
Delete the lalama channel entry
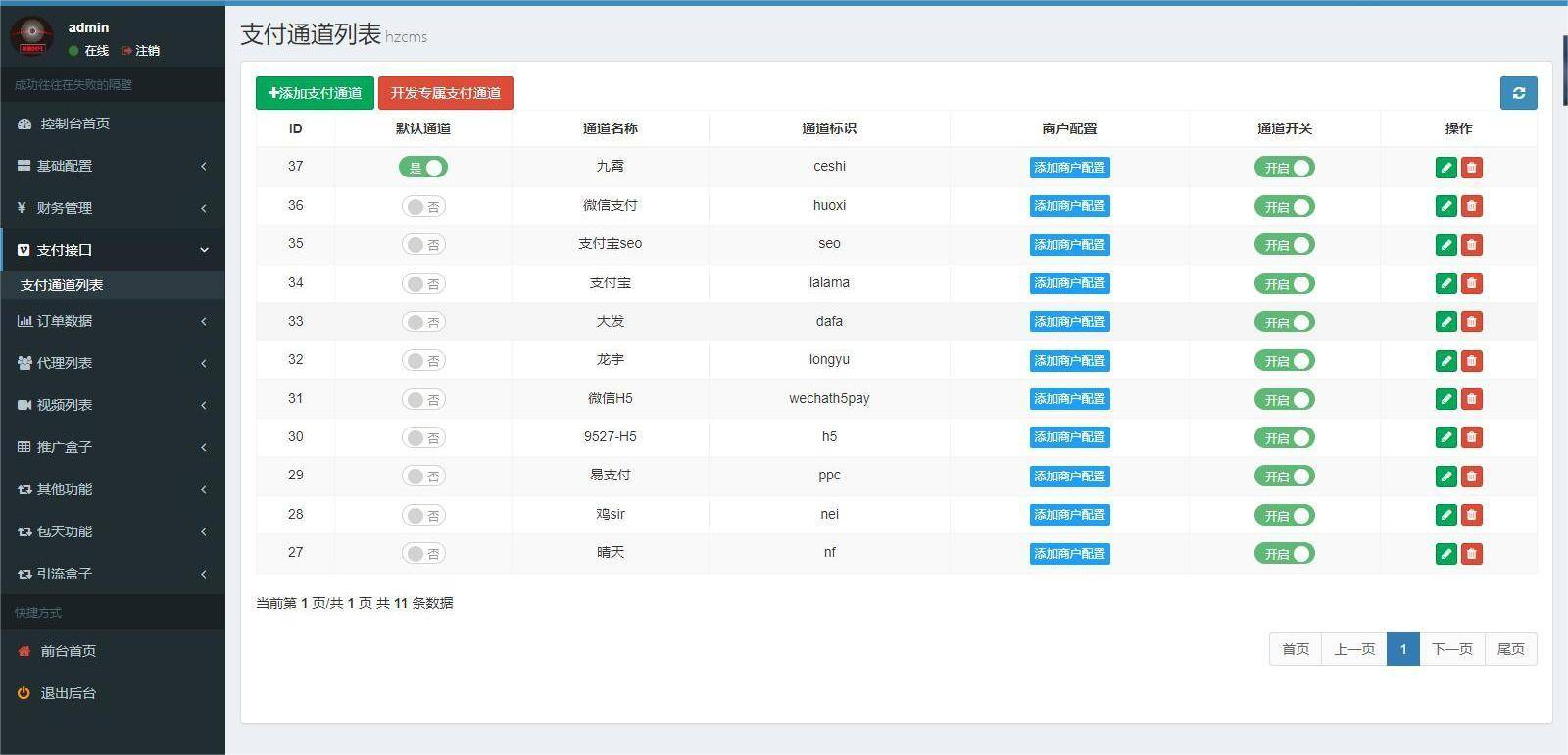(x=1471, y=283)
